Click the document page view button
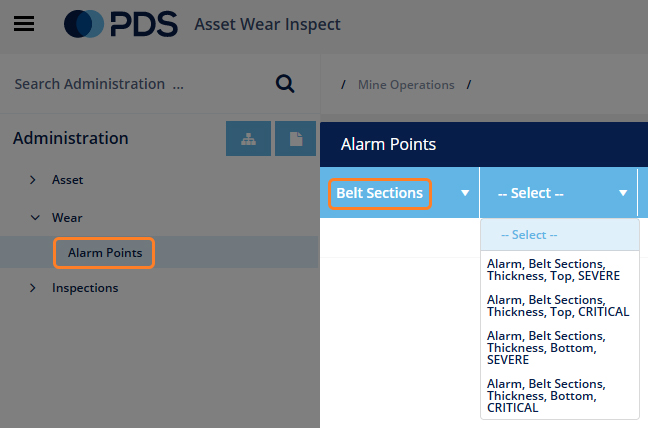The height and width of the screenshot is (428, 648). tap(295, 139)
